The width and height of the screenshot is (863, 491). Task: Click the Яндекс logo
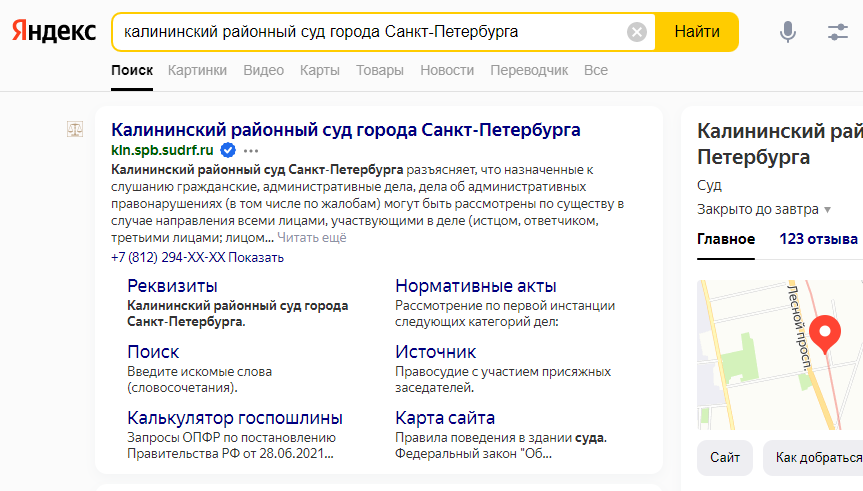coord(54,31)
